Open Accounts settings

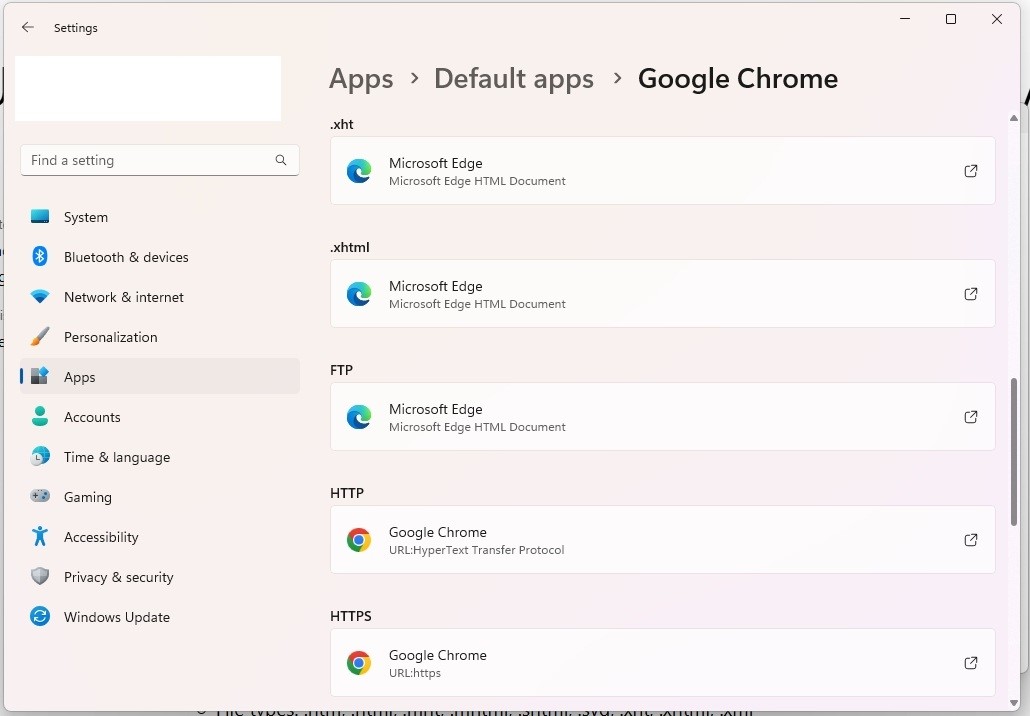pos(160,417)
